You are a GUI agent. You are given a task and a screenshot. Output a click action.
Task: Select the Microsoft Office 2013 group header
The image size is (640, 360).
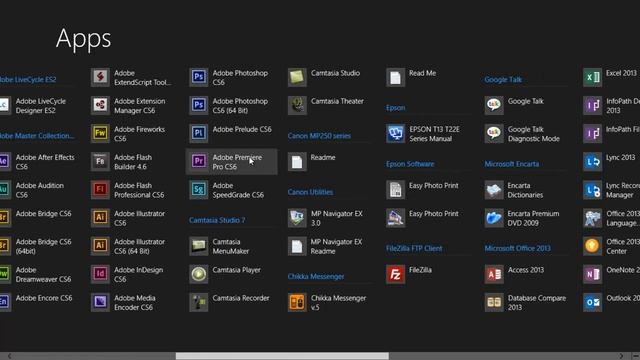(518, 248)
